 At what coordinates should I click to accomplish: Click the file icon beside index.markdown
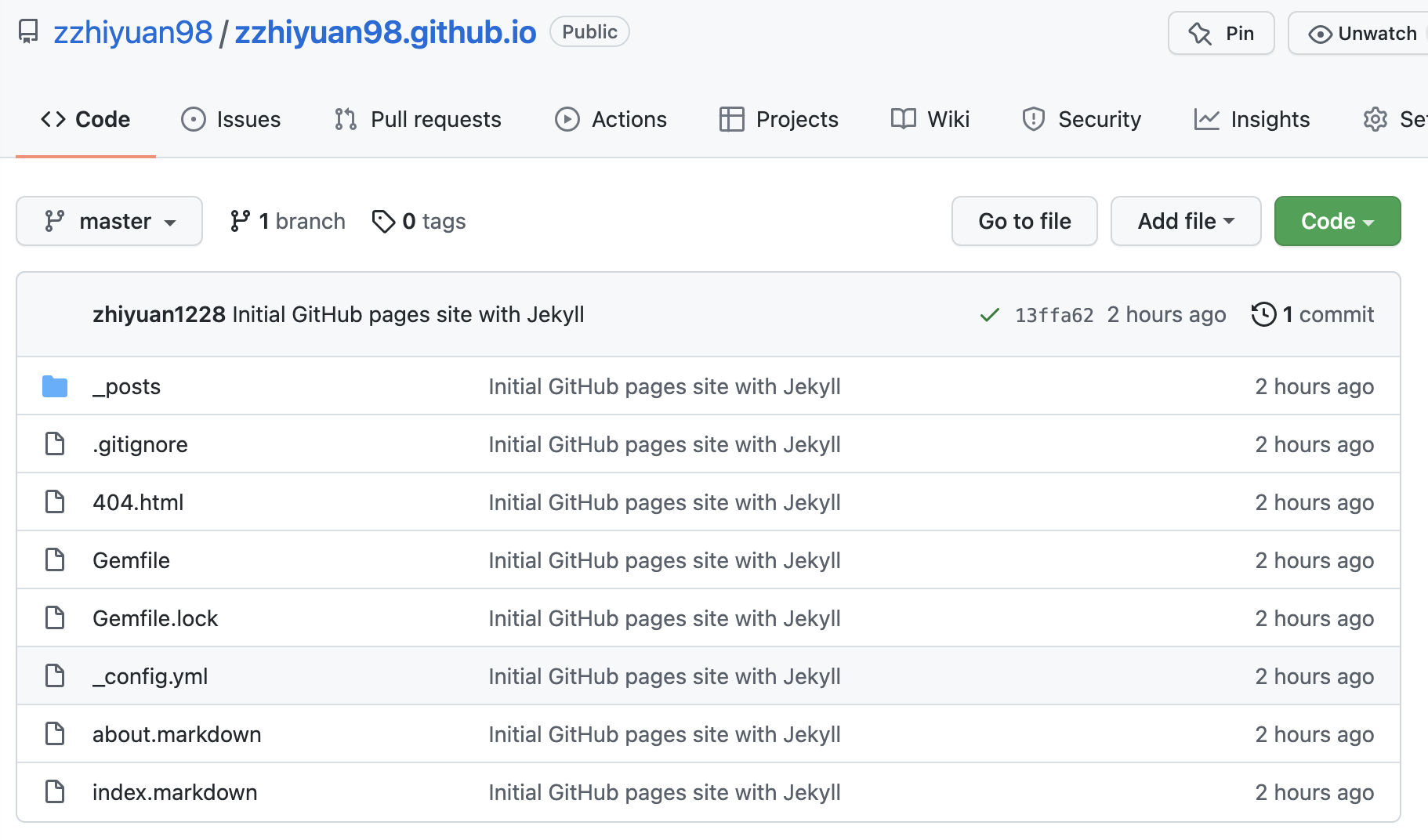55,791
